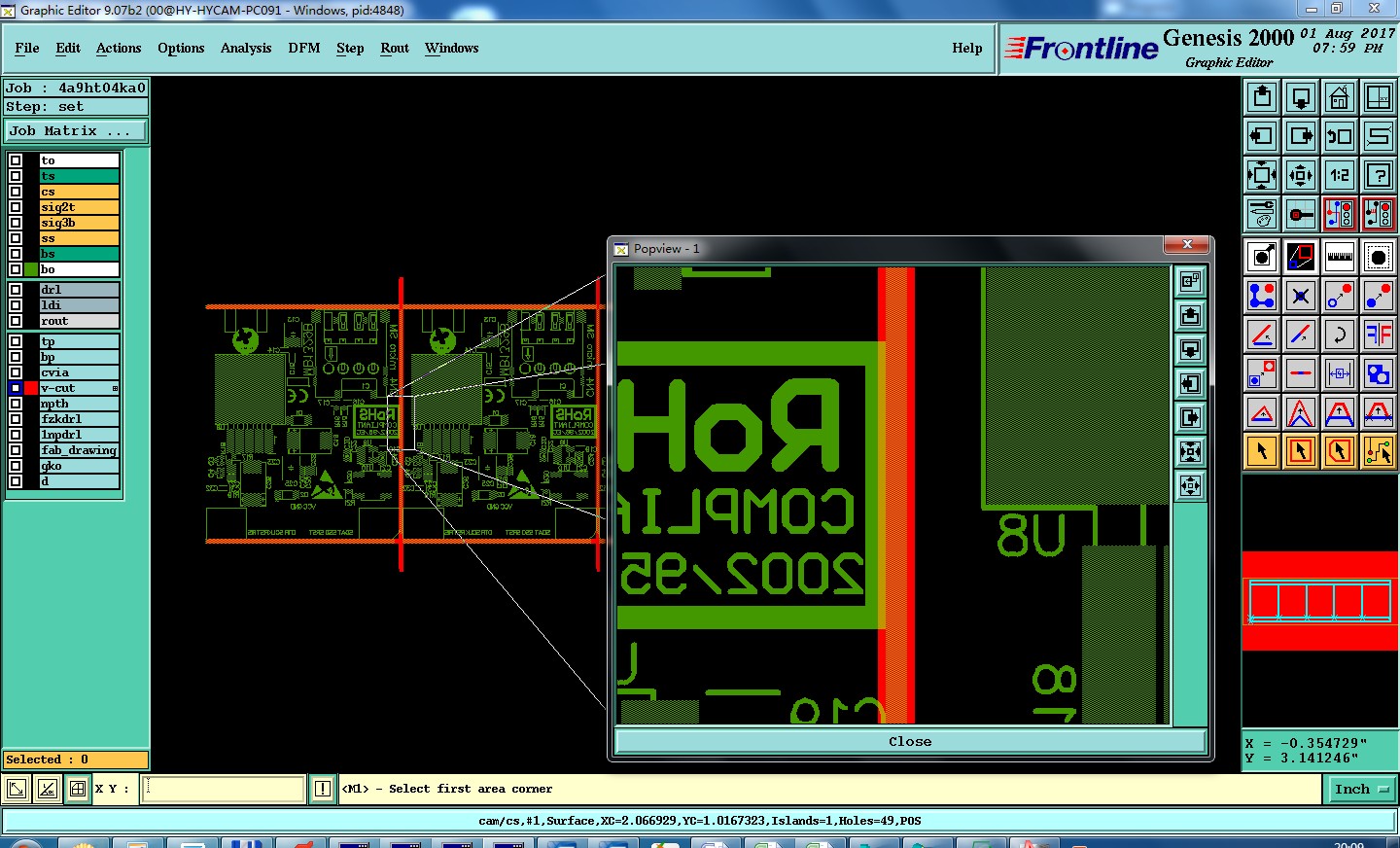Open the Inch units dropdown

coord(1361,789)
